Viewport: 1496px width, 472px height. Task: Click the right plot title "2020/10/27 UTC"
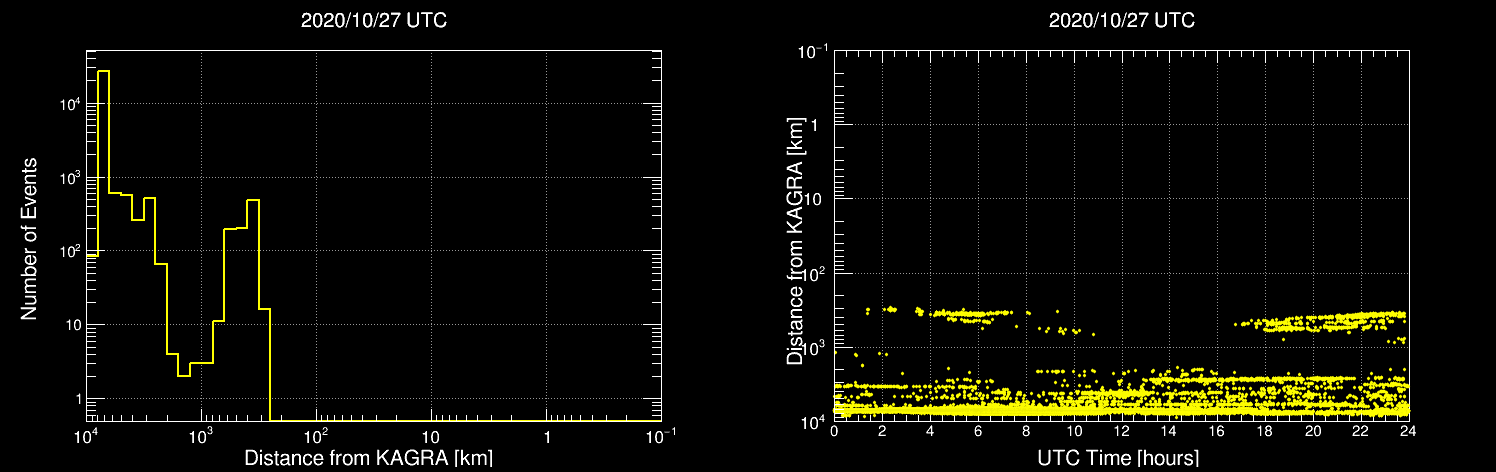[1121, 21]
